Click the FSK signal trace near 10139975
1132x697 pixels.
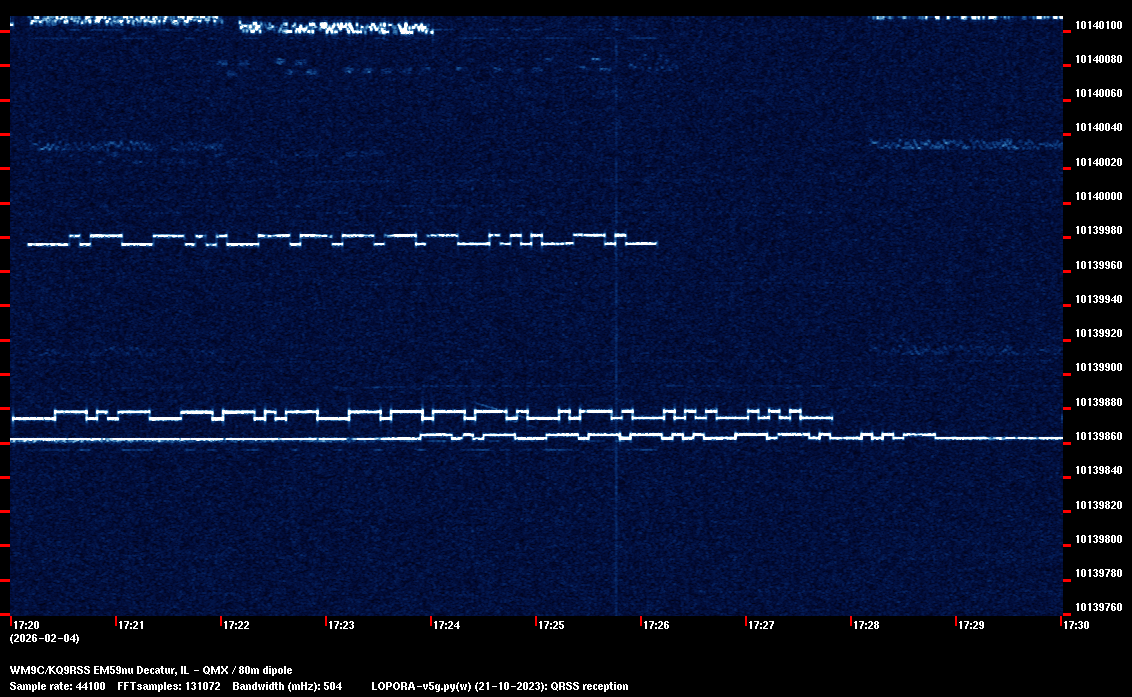pos(340,239)
